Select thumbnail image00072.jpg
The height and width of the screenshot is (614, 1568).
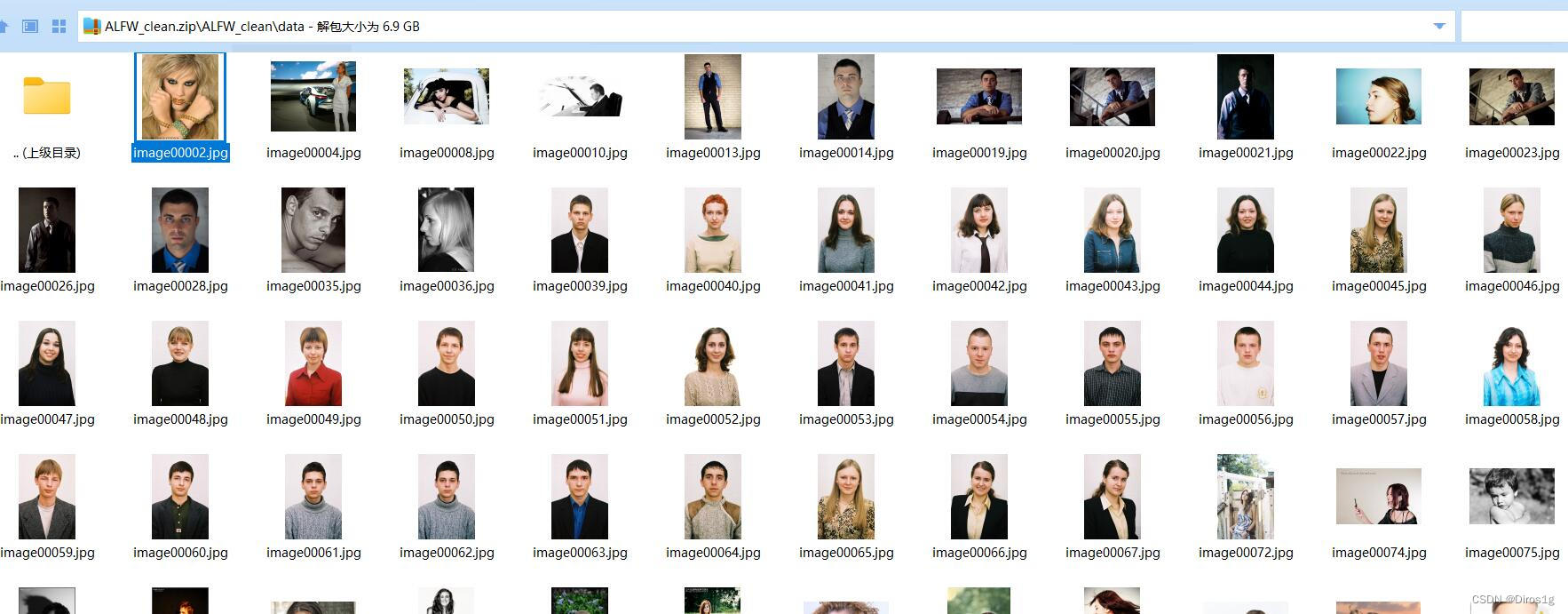pyautogui.click(x=1246, y=496)
